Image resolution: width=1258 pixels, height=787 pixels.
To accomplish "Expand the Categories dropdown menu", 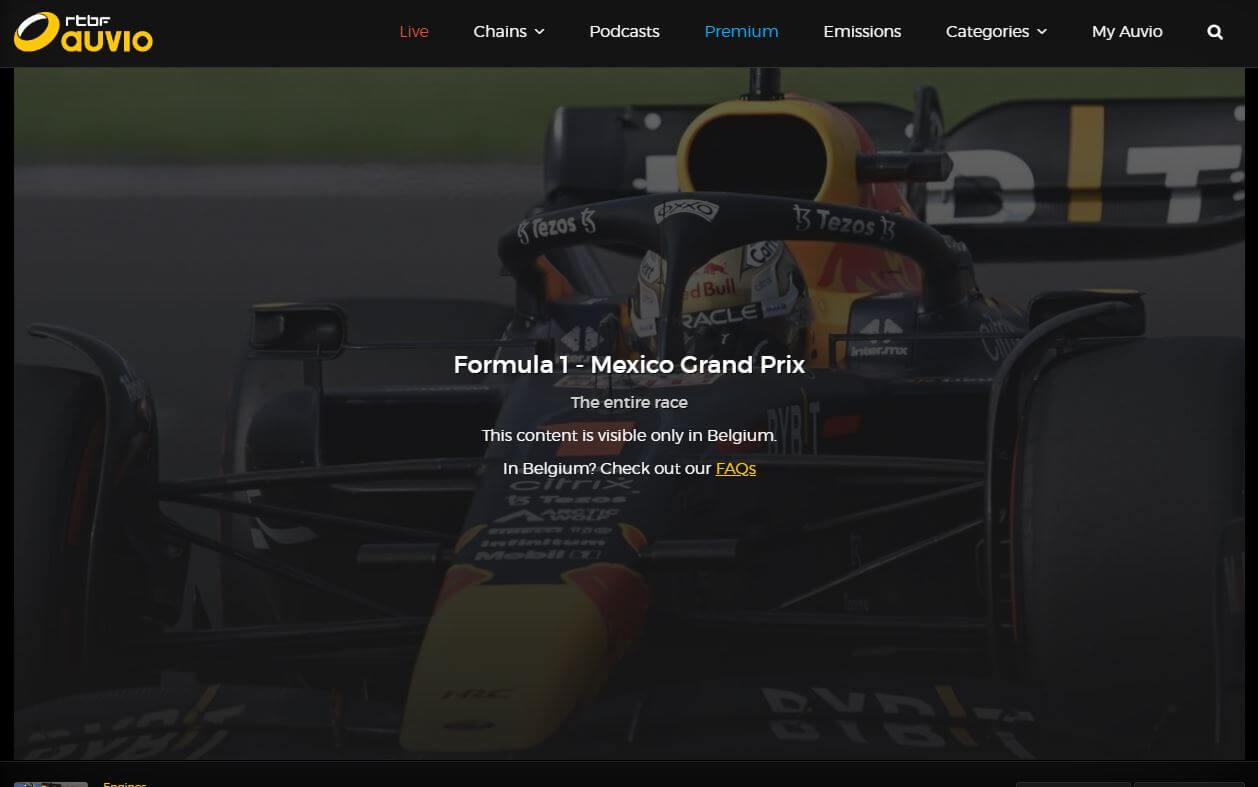I will 996,32.
